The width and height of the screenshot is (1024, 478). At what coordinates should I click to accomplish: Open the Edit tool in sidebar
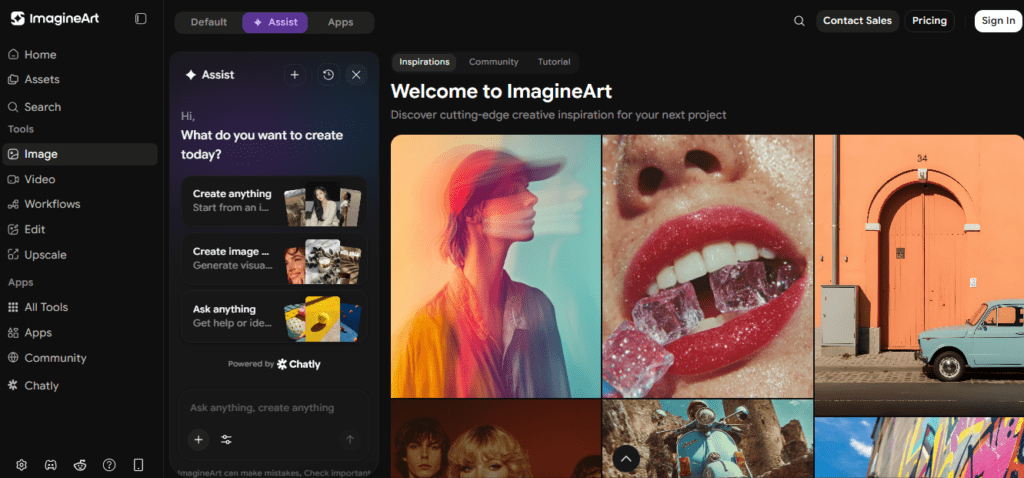pyautogui.click(x=78, y=229)
